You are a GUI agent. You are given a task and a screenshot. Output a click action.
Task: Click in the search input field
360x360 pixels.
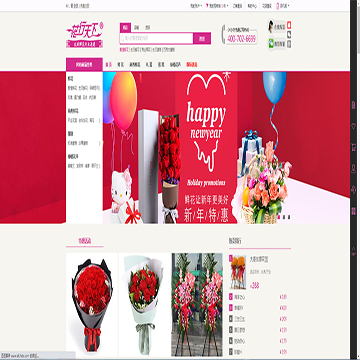(x=156, y=38)
